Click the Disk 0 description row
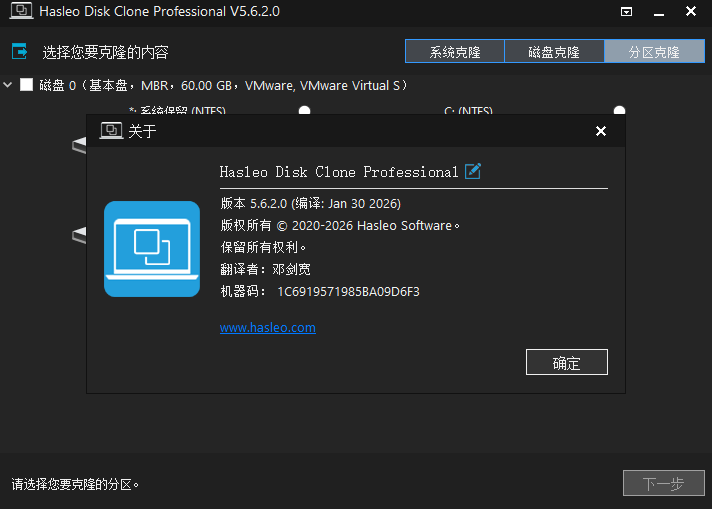The image size is (712, 509). click(x=223, y=85)
